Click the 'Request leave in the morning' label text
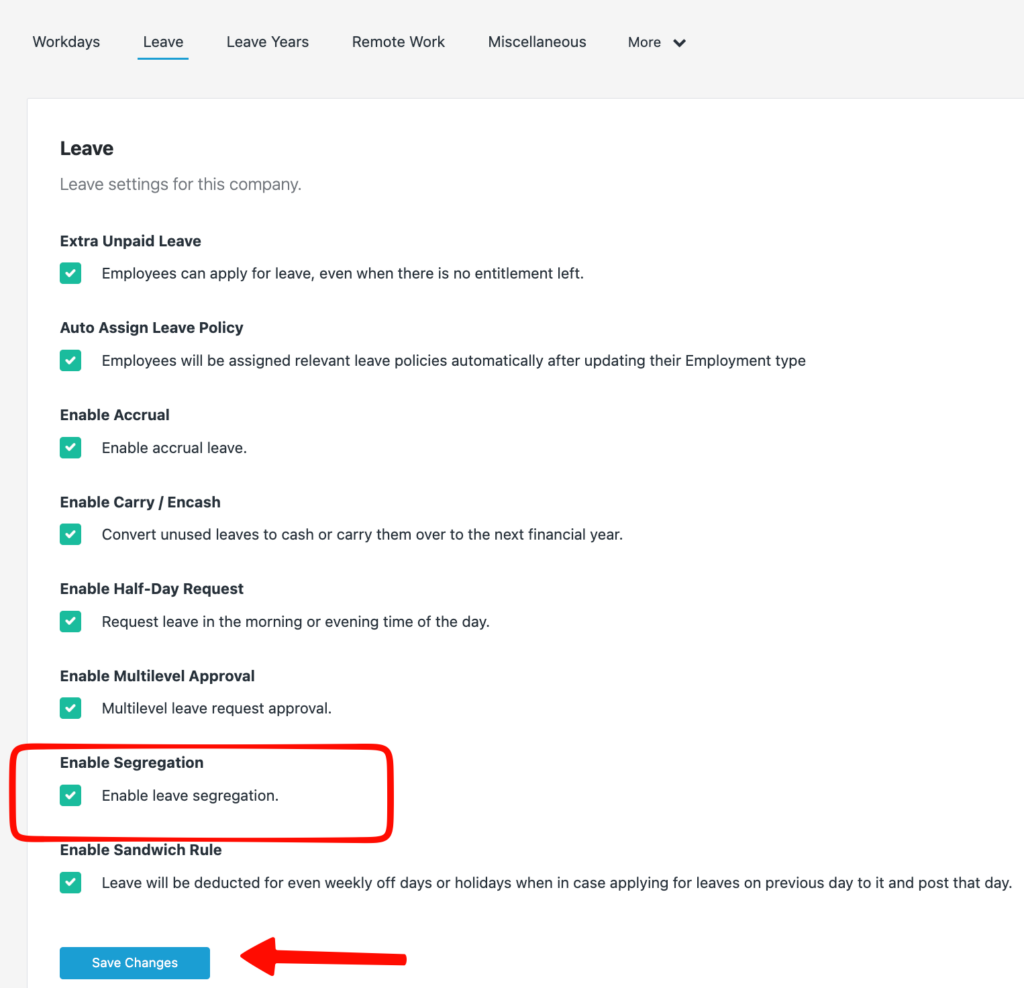The height and width of the screenshot is (988, 1024). click(295, 622)
